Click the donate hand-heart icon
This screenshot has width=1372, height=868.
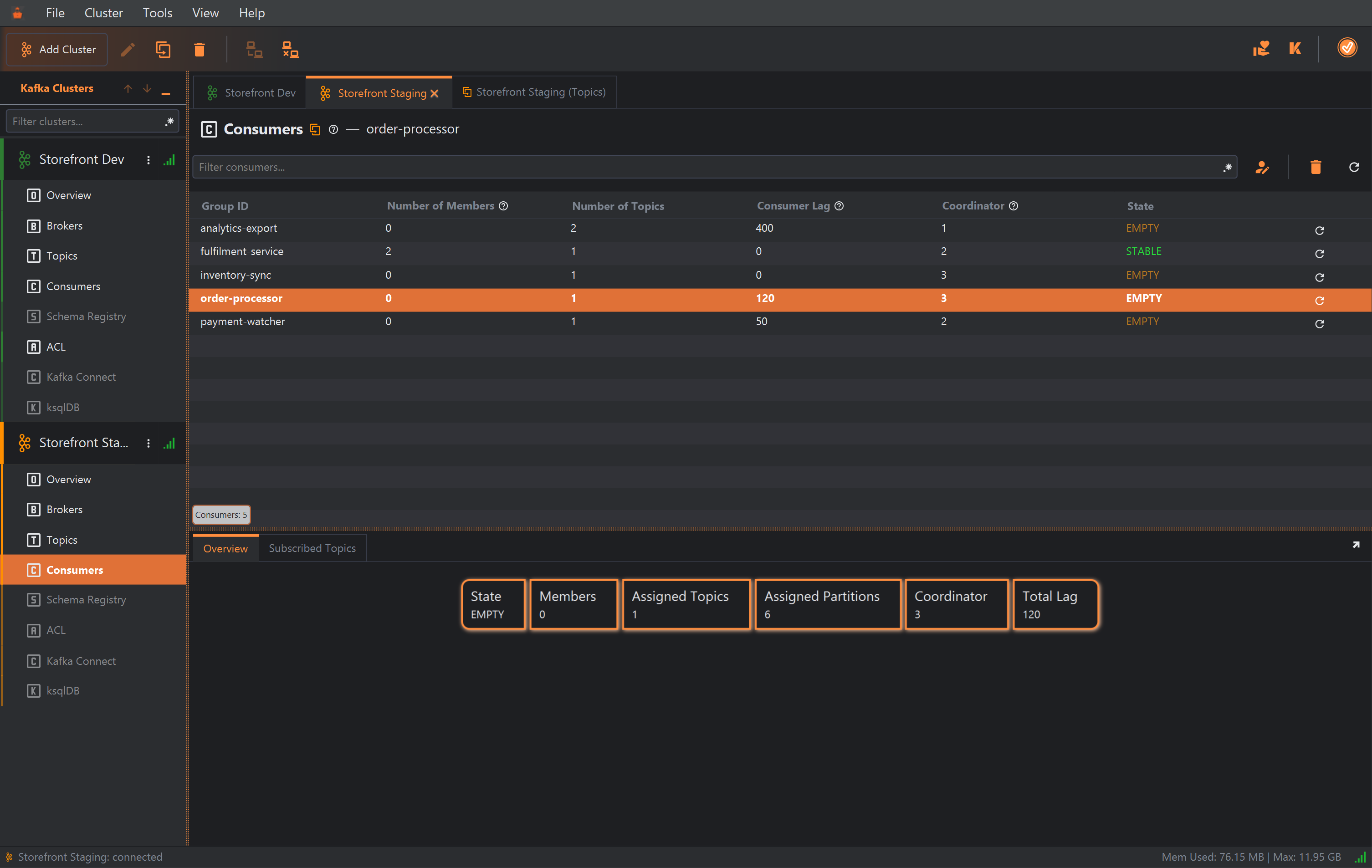[1261, 48]
